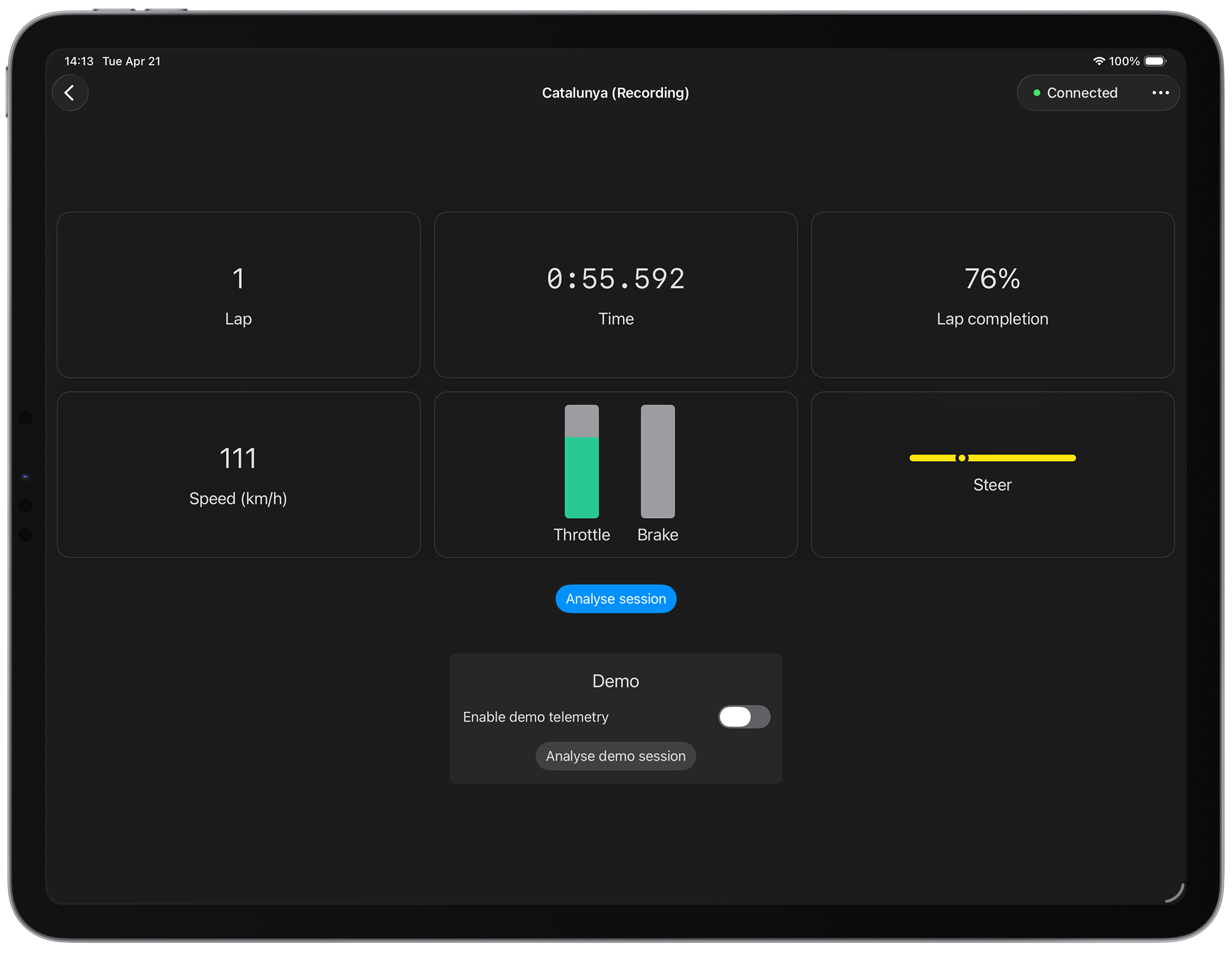Click the Brake level bar
The image size is (1232, 953).
pyautogui.click(x=657, y=461)
